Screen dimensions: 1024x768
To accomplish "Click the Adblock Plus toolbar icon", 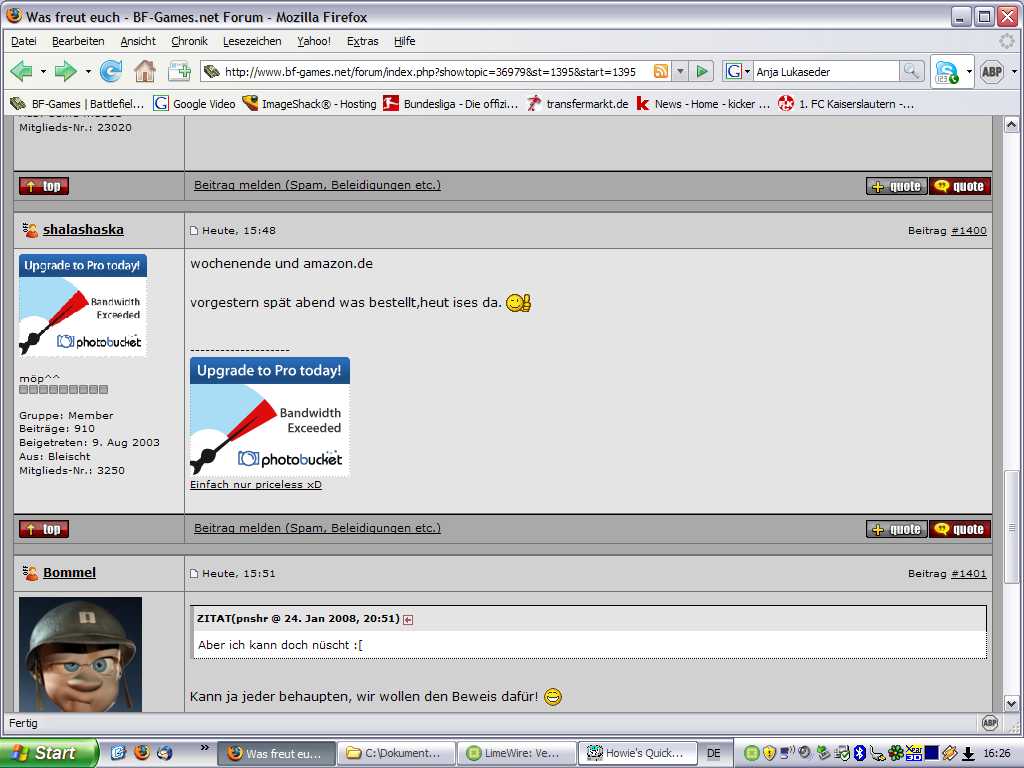I will (991, 72).
